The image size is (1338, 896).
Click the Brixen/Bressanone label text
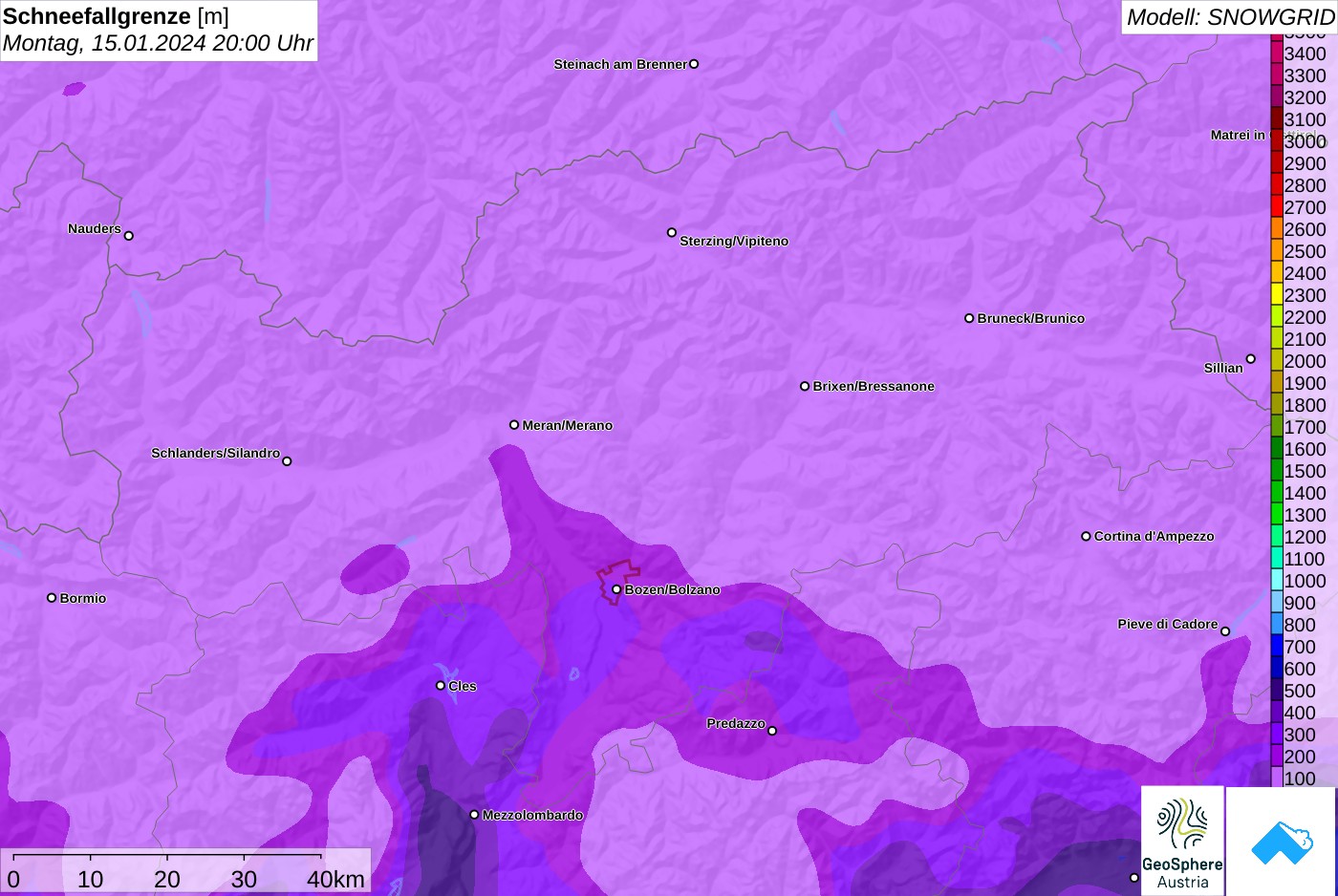(874, 386)
